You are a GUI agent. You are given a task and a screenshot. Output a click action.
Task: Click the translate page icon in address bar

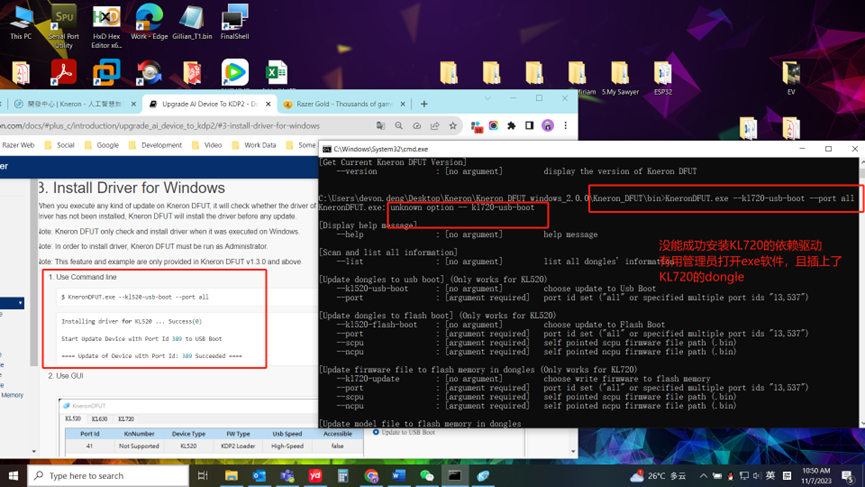point(381,126)
